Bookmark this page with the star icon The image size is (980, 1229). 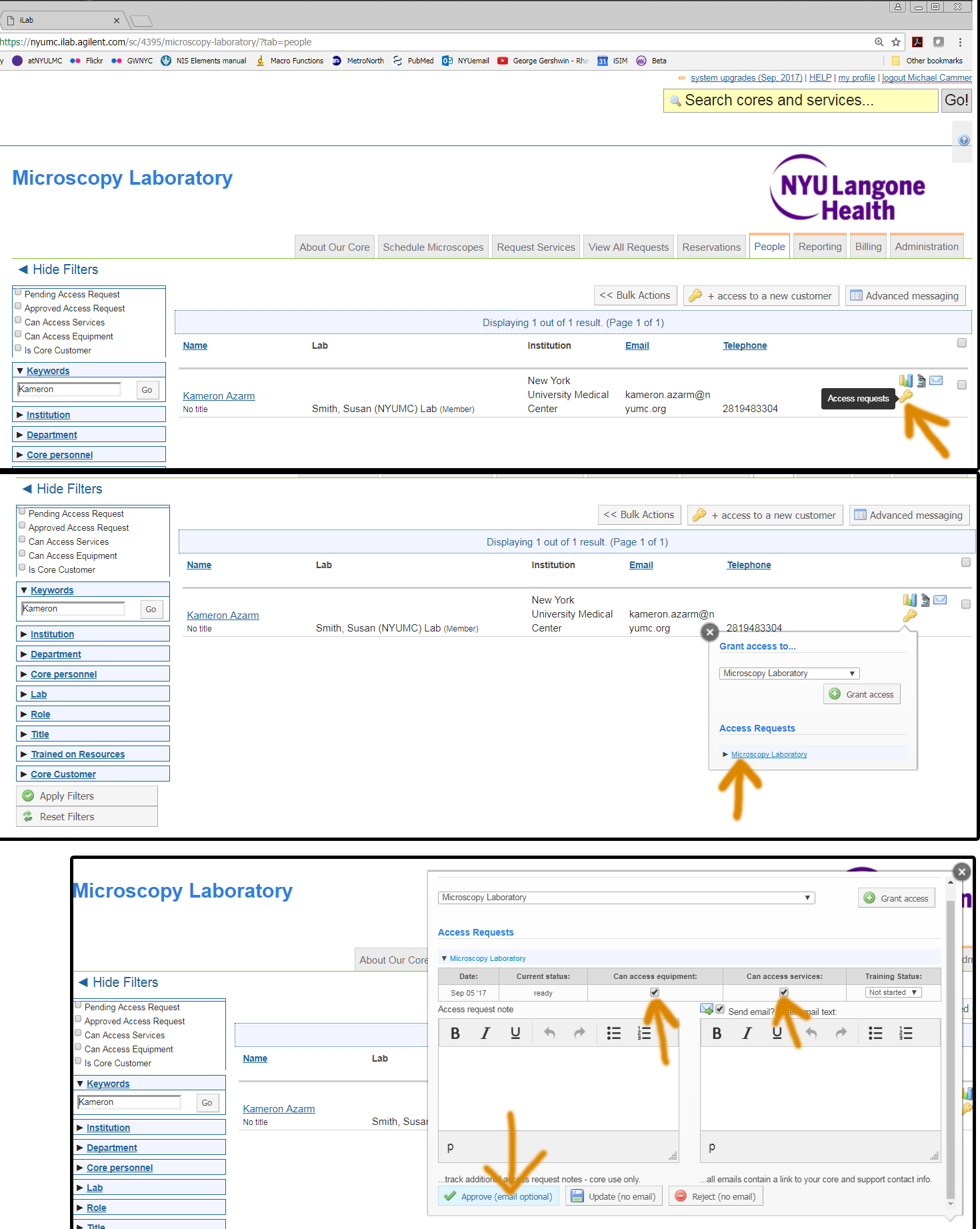point(896,42)
